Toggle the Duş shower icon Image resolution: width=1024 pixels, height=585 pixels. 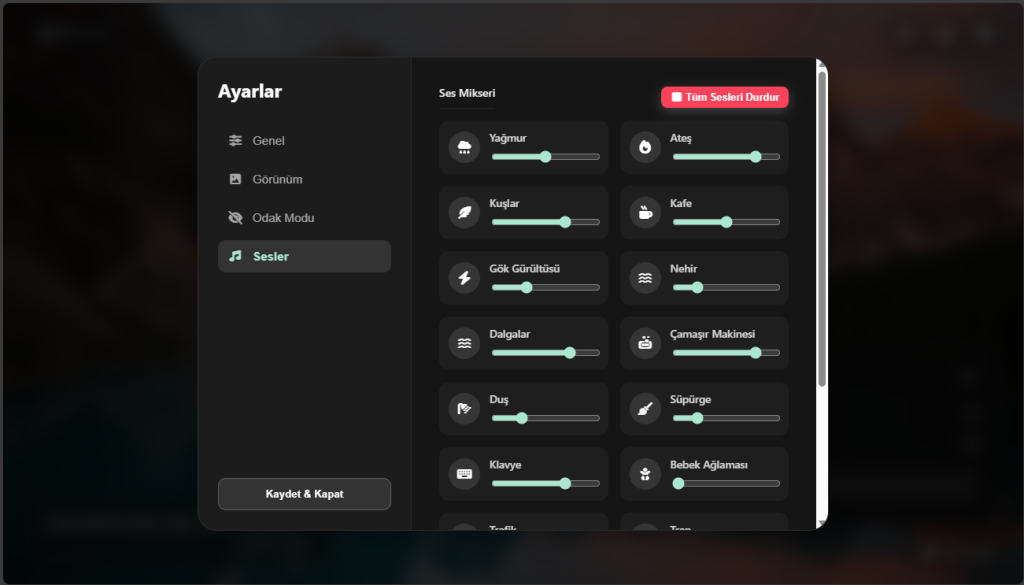464,408
